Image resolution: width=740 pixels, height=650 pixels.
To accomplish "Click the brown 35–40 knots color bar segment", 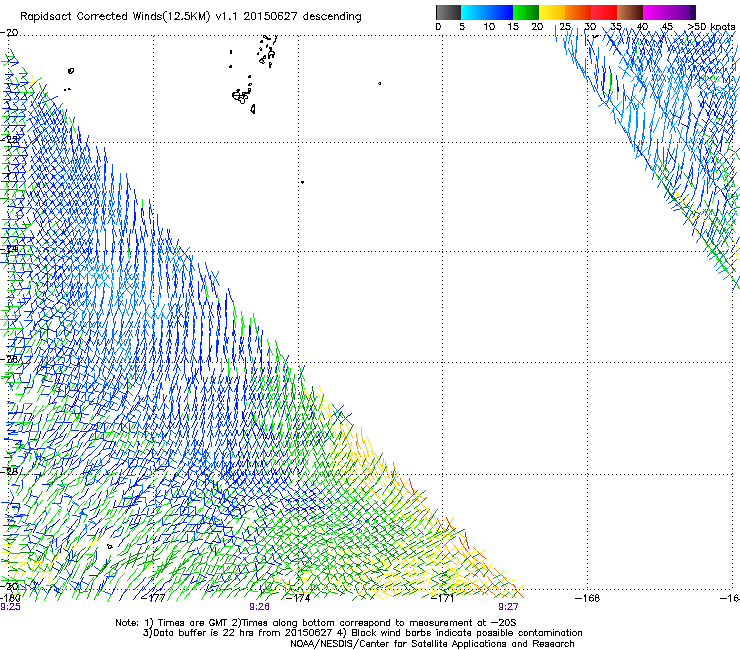I will (x=630, y=12).
